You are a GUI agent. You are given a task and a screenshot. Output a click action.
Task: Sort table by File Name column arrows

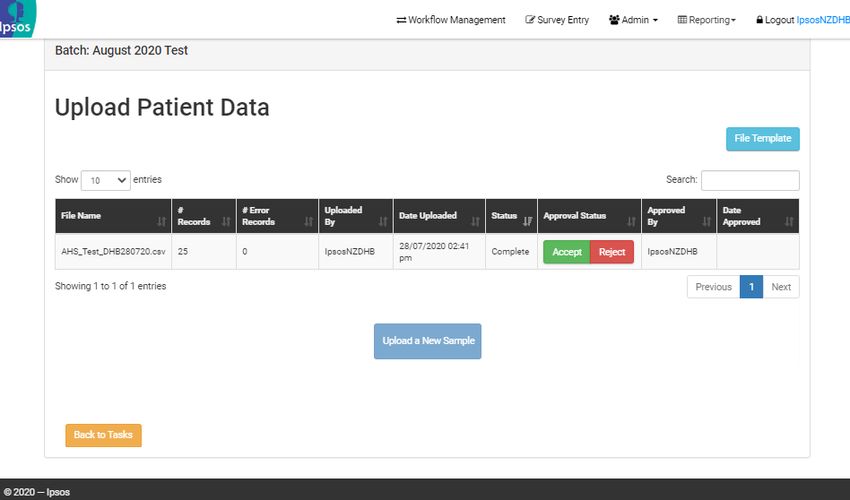[161, 221]
